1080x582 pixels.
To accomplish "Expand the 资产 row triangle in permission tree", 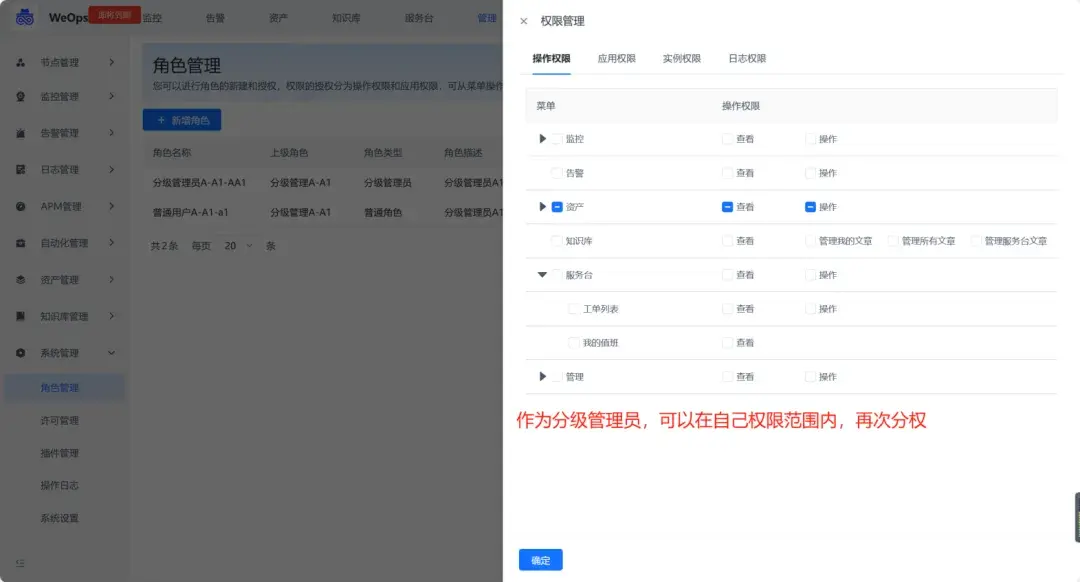I will [543, 207].
